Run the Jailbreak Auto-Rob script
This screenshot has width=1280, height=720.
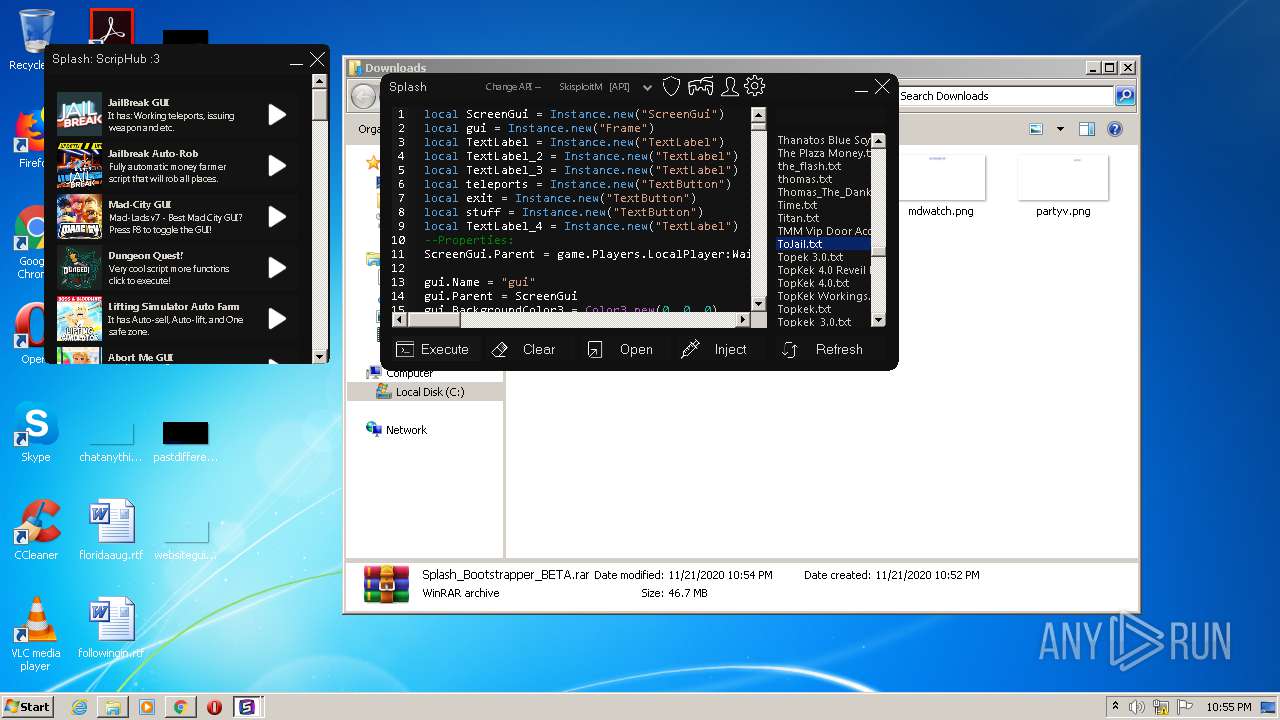click(277, 165)
